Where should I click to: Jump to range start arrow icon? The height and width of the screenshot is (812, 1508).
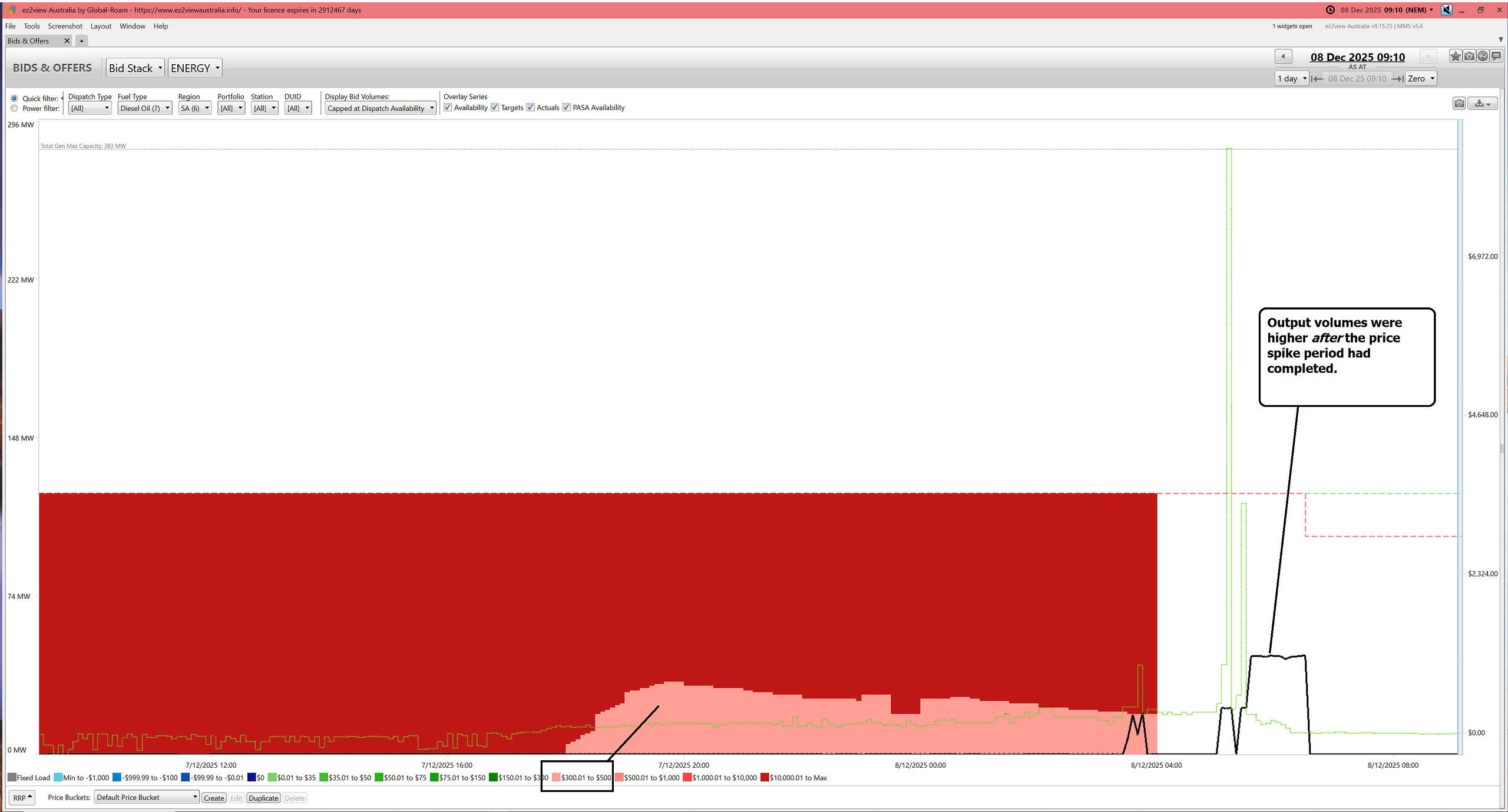click(1317, 79)
